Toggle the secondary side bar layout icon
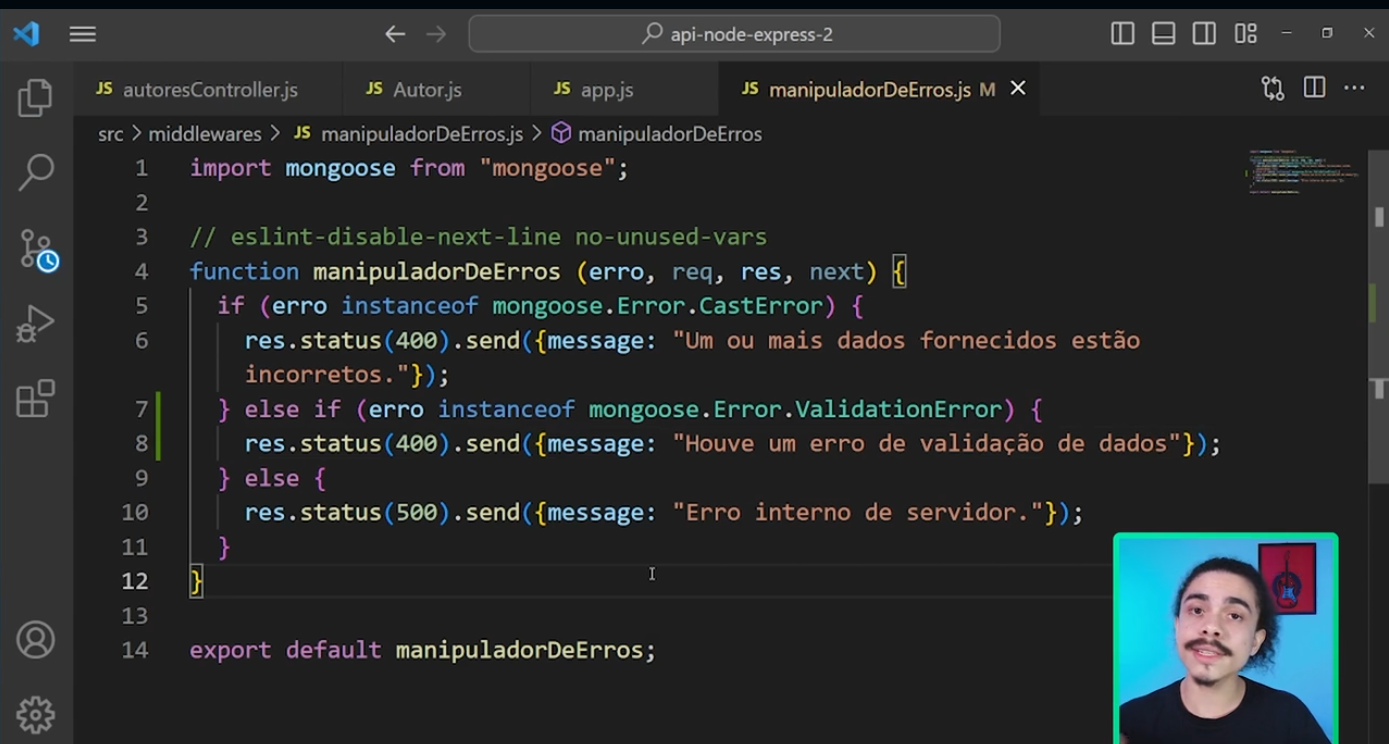The height and width of the screenshot is (744, 1389). tap(1204, 34)
